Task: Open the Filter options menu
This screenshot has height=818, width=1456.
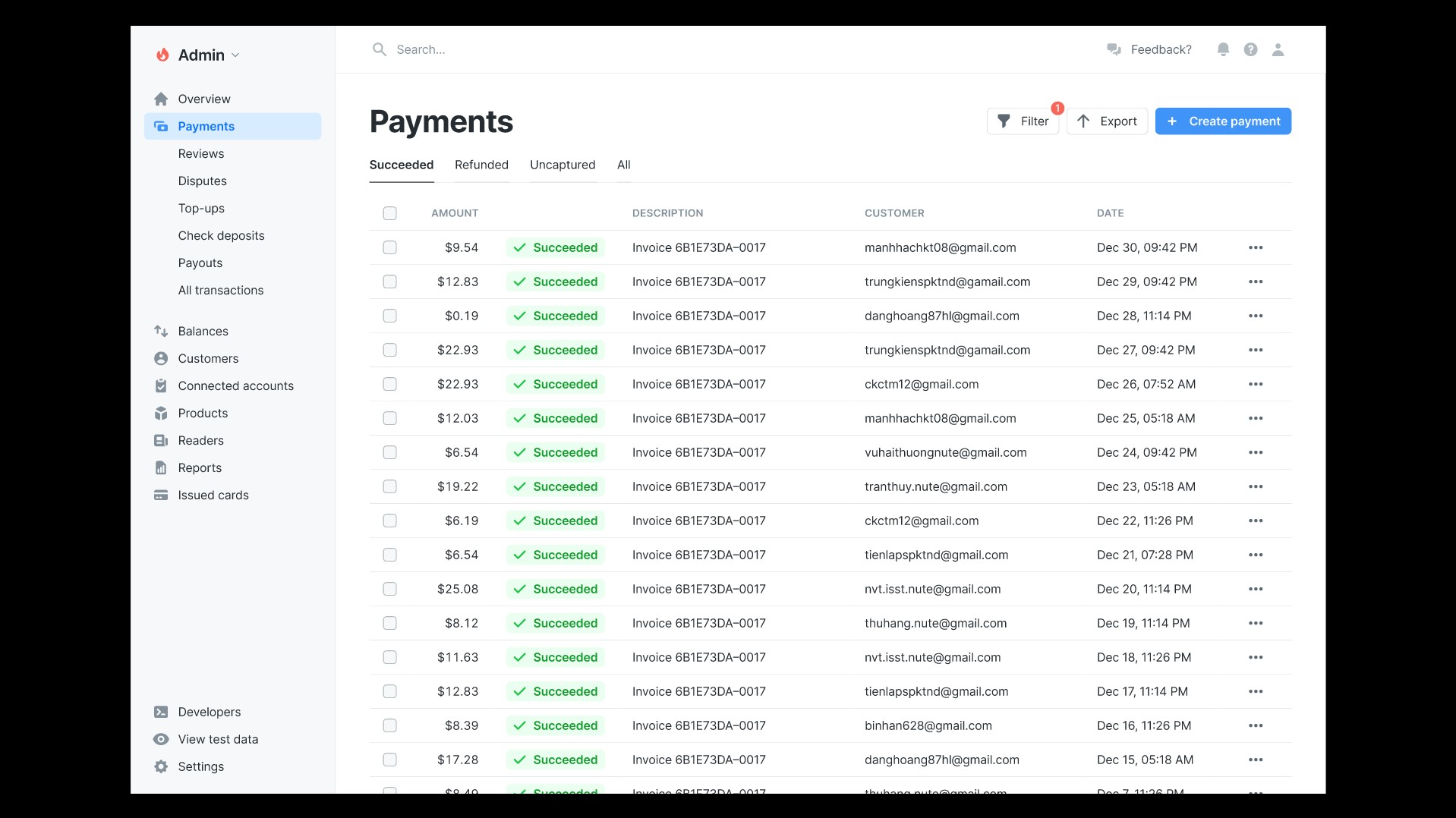Action: (x=1023, y=121)
